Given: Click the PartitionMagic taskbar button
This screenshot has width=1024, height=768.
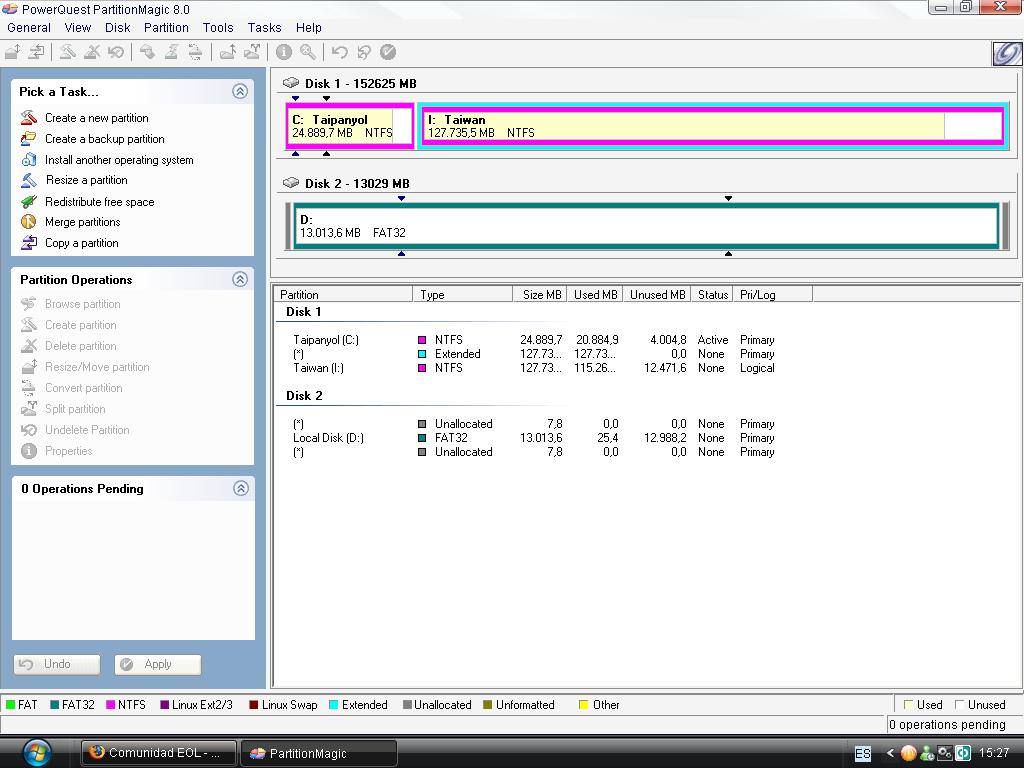Looking at the screenshot, I should 319,753.
